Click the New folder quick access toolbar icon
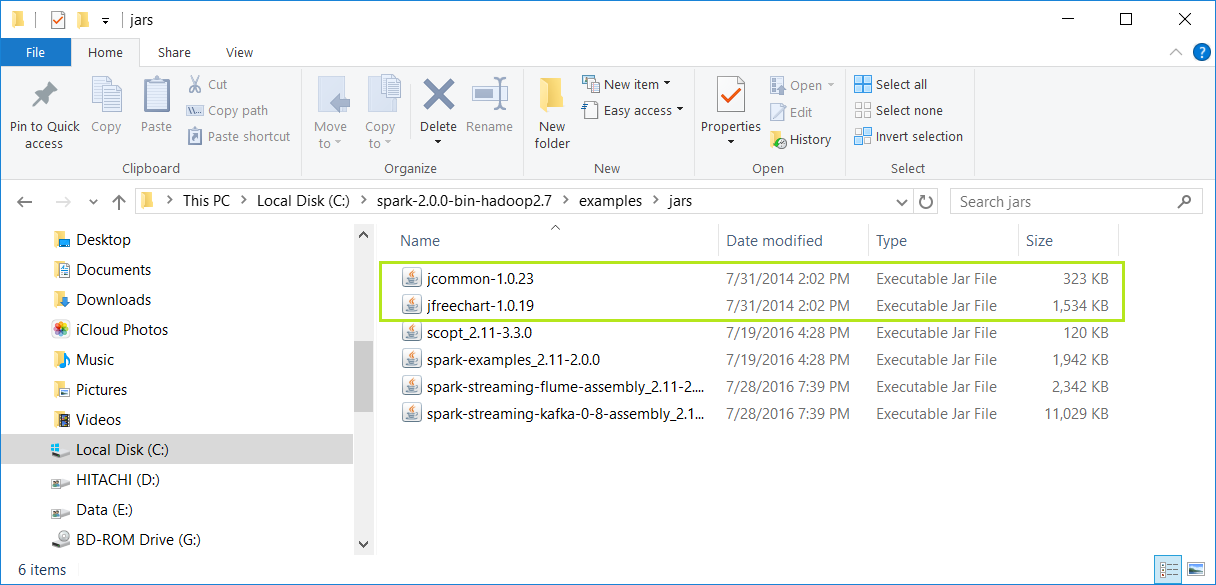 [x=84, y=20]
